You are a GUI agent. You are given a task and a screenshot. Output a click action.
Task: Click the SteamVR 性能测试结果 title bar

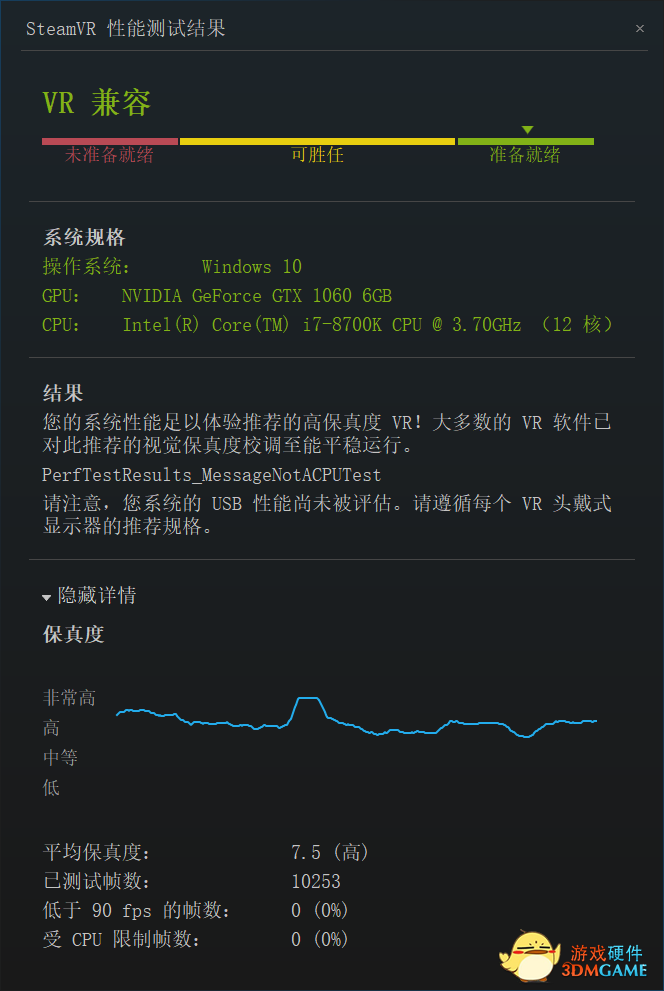(x=125, y=28)
